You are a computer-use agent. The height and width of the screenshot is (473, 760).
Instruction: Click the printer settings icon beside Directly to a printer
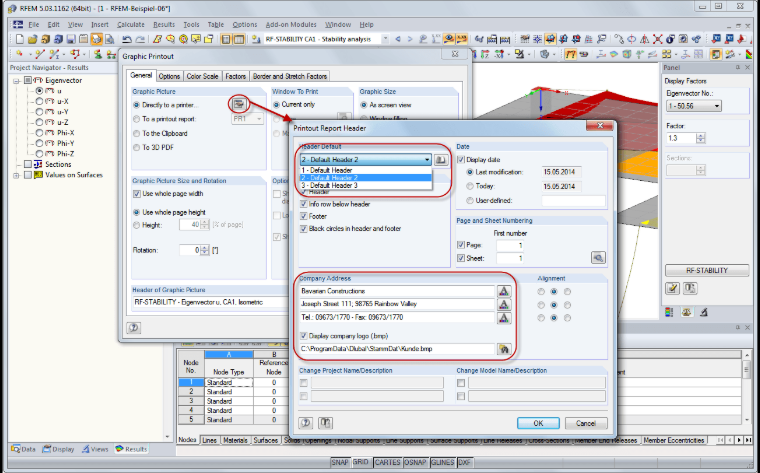(238, 104)
